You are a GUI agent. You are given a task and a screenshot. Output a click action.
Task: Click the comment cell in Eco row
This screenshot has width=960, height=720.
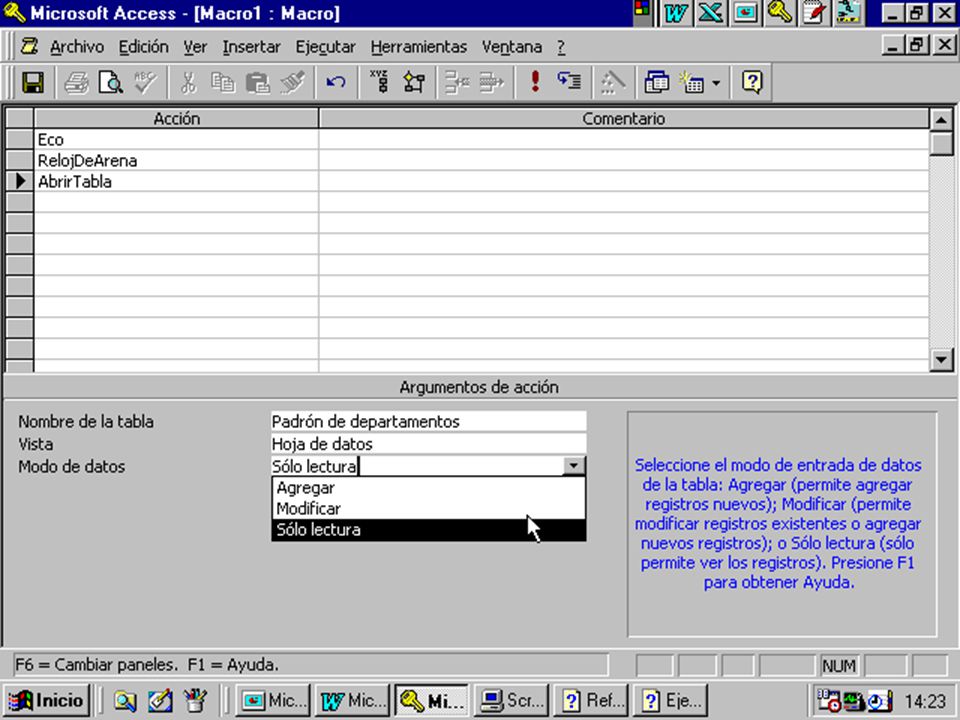[623, 140]
